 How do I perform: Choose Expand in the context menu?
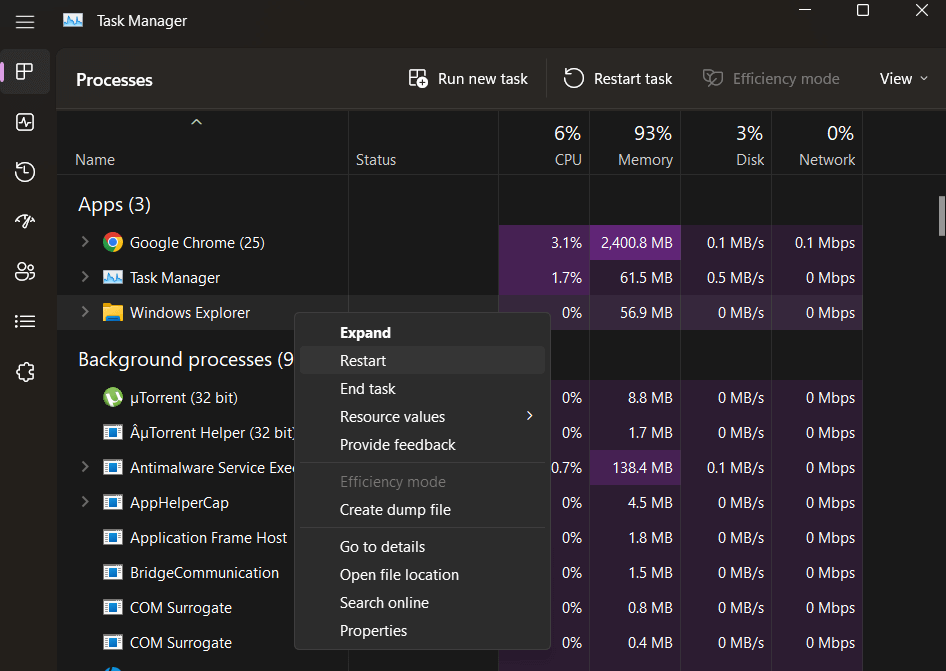click(x=422, y=332)
